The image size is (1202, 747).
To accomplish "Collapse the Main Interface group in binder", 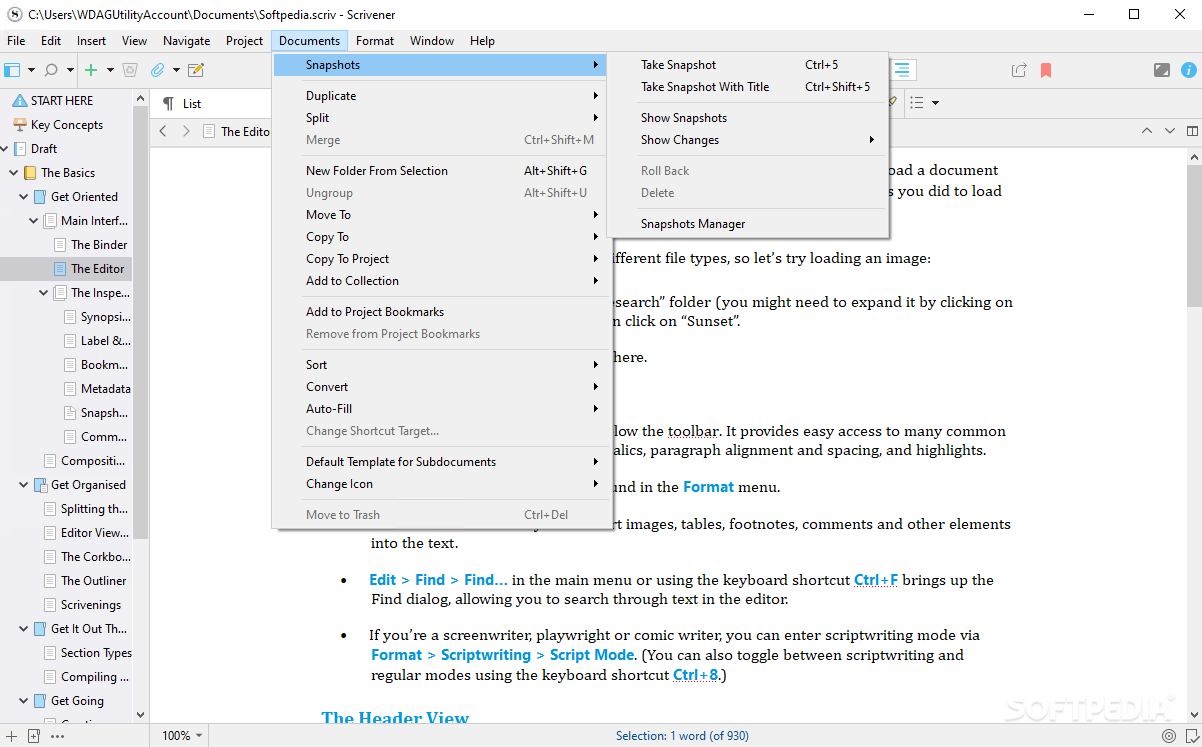I will pos(34,221).
